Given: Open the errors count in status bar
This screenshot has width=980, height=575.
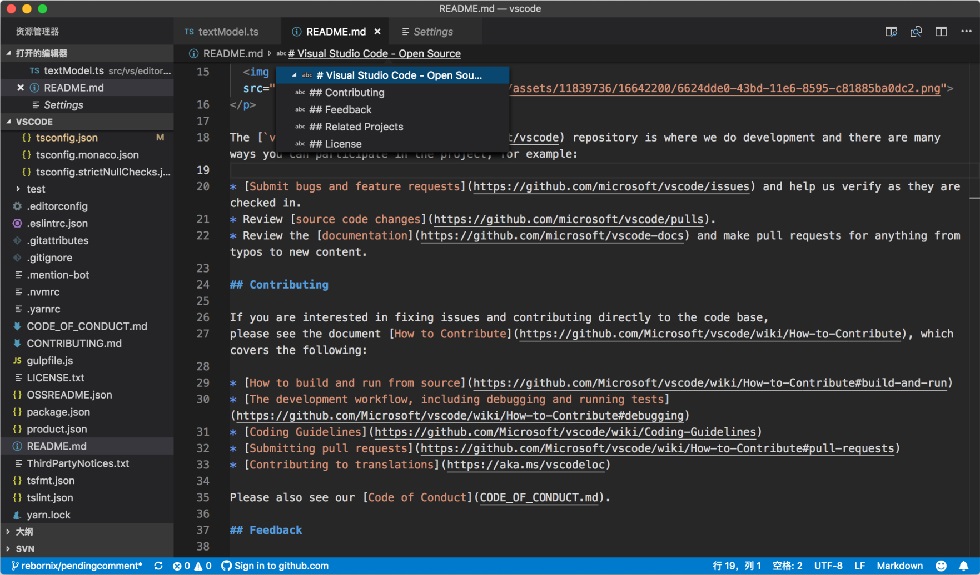Looking at the screenshot, I should tap(181, 566).
